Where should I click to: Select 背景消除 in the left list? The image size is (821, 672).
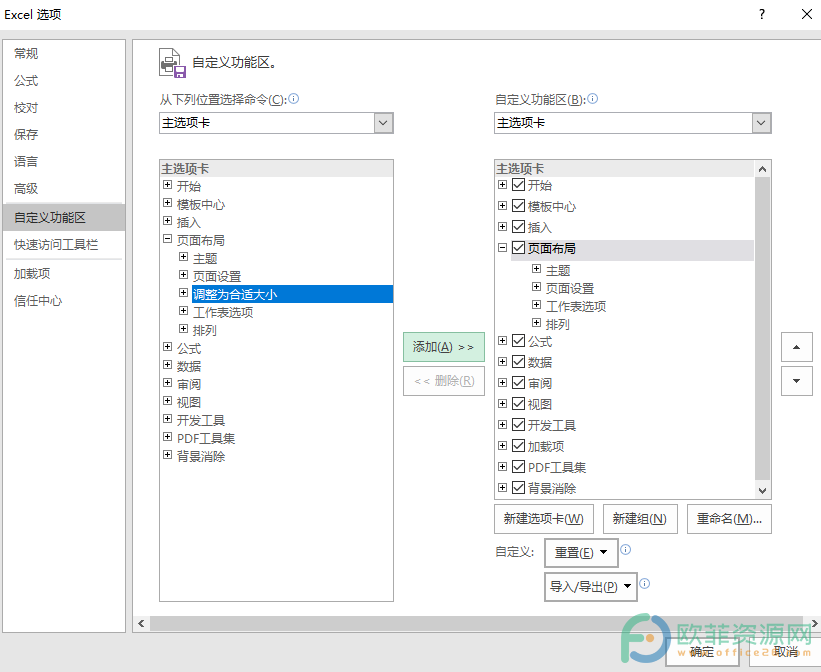[x=201, y=456]
